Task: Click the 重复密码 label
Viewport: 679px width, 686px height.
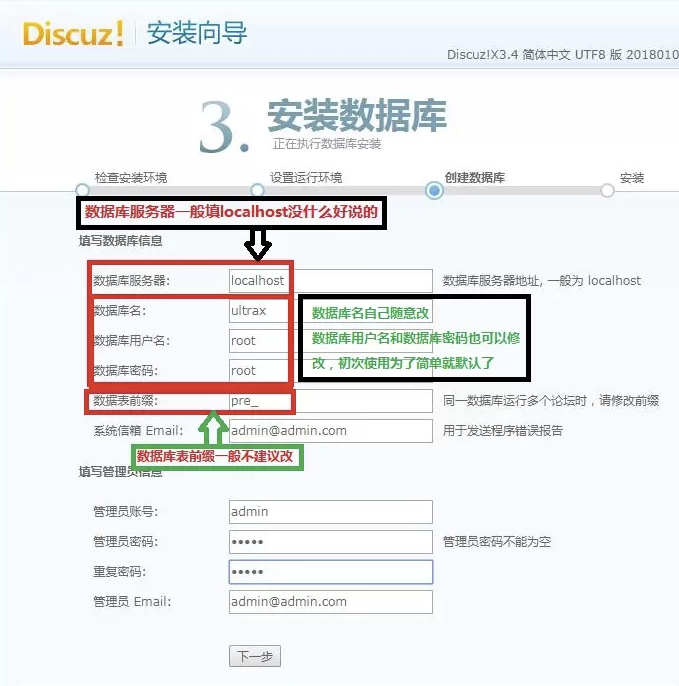Action: (119, 572)
